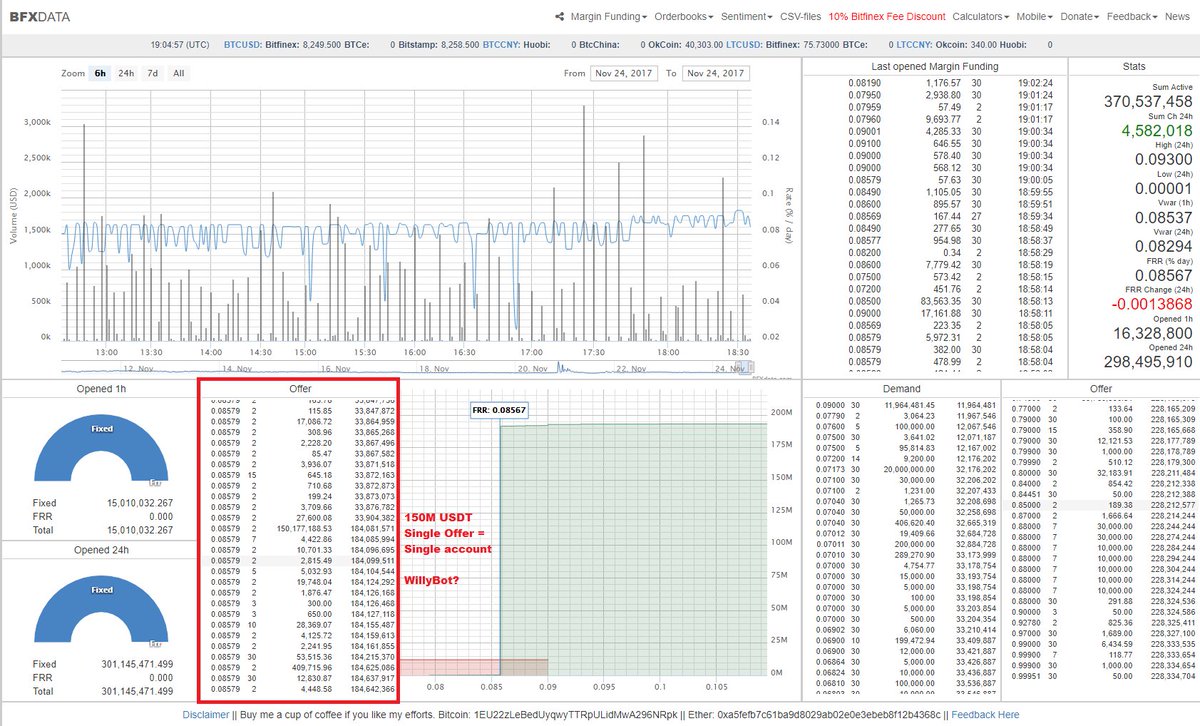The width and height of the screenshot is (1200, 726).
Task: Click the Stats panel header
Action: tap(1134, 66)
